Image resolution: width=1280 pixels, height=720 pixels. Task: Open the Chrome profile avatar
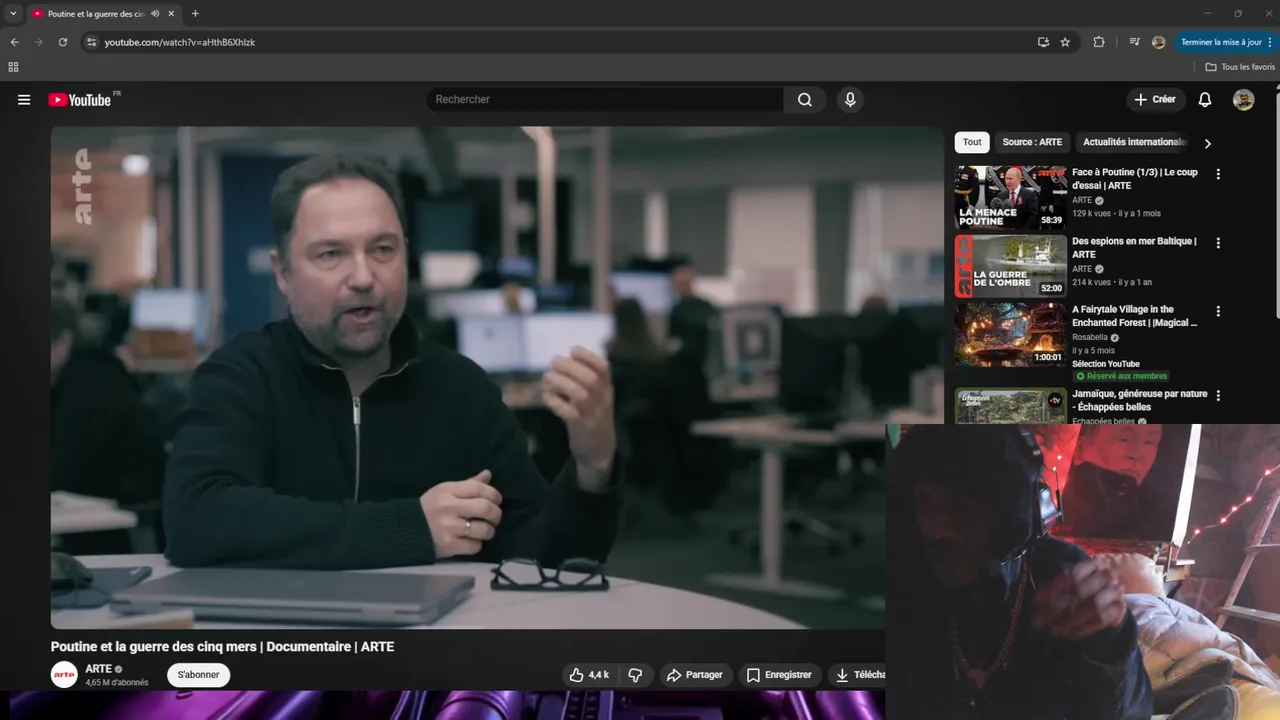pos(1158,42)
